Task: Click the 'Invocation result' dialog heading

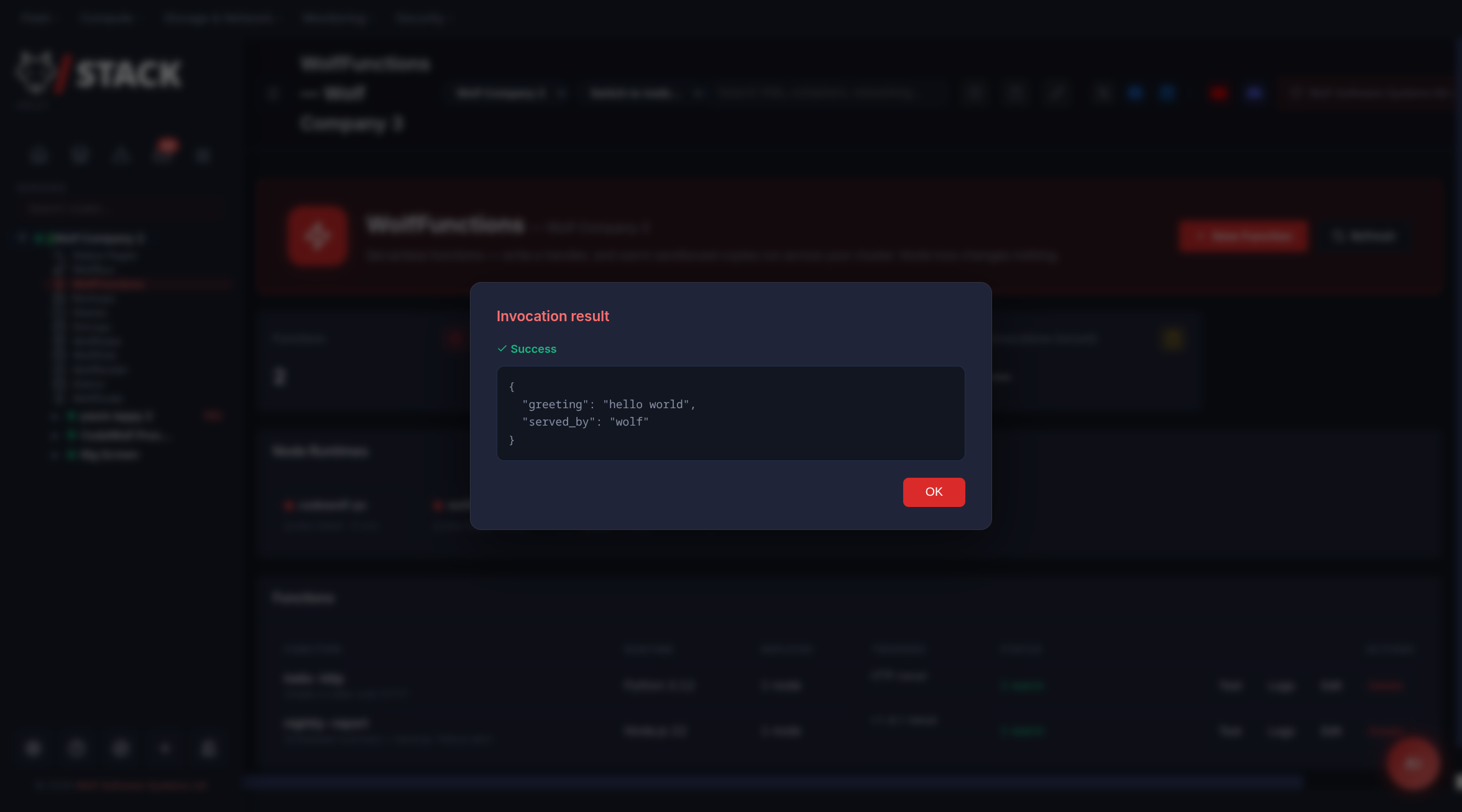Action: [x=553, y=316]
